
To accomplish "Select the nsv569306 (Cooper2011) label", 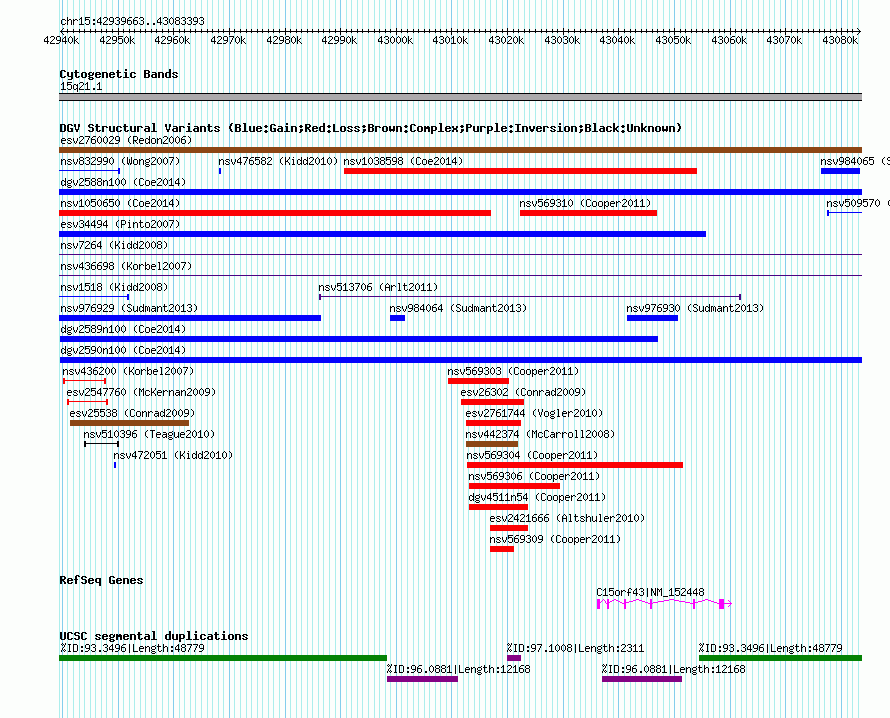I will (x=534, y=476).
